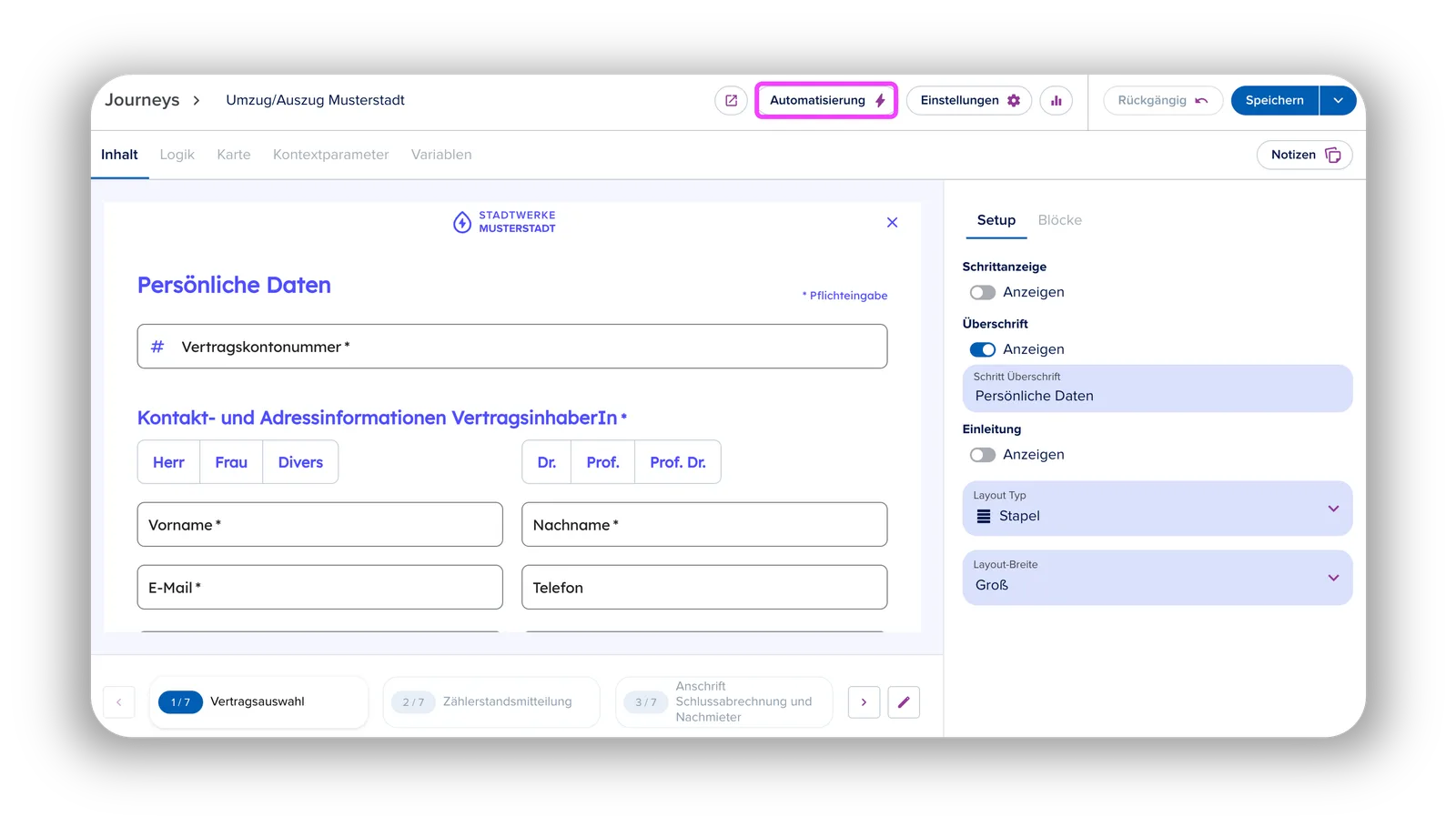This screenshot has height=827, width=1456.
Task: Choose the Prof. title option
Action: point(602,462)
